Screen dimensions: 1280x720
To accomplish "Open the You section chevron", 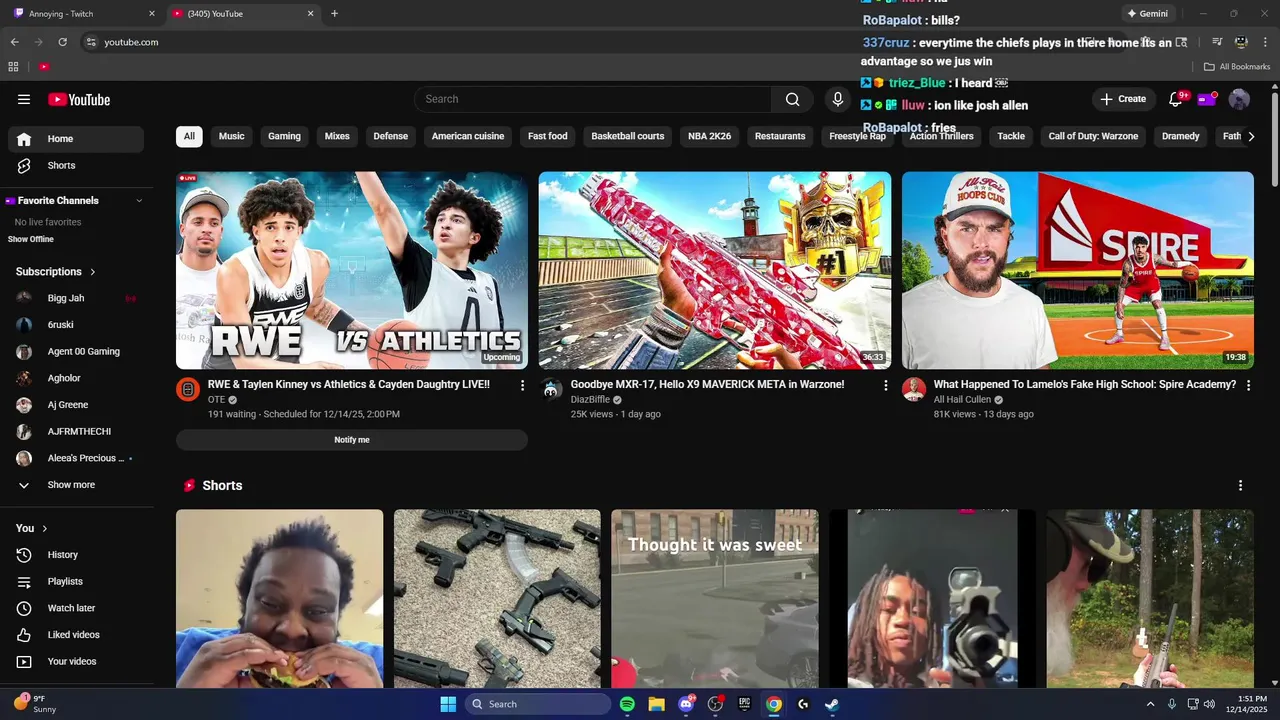I will 44,528.
